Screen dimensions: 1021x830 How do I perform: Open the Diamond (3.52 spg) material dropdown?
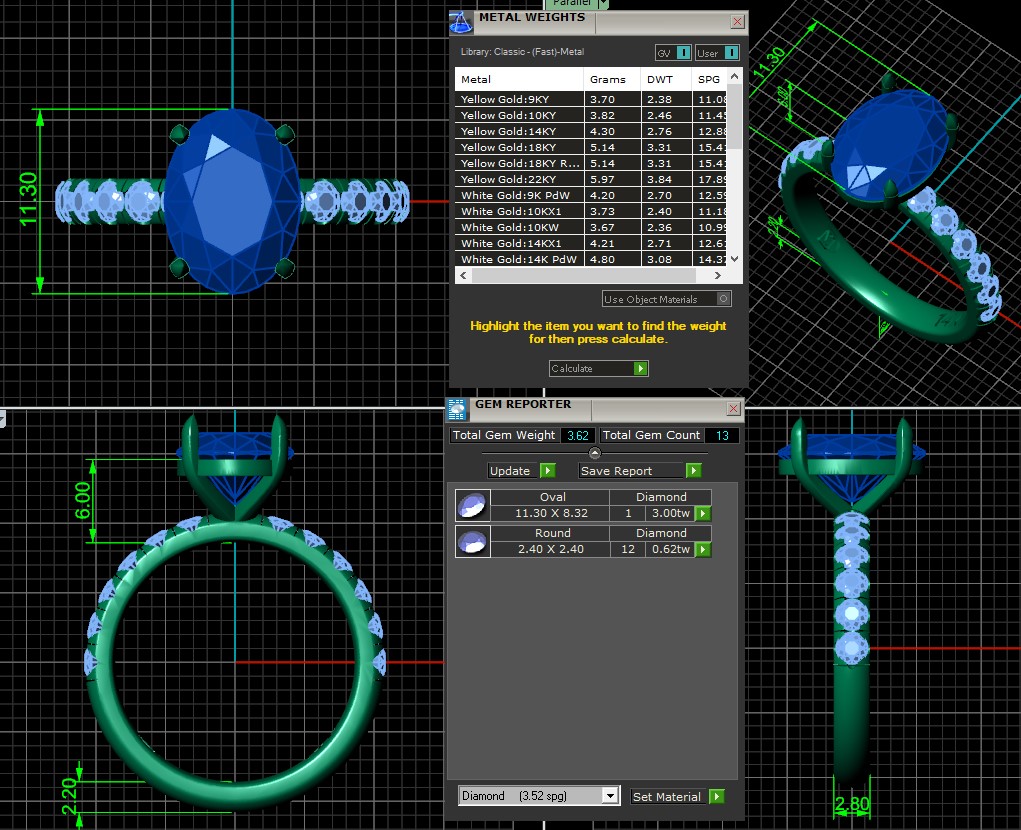click(x=610, y=796)
